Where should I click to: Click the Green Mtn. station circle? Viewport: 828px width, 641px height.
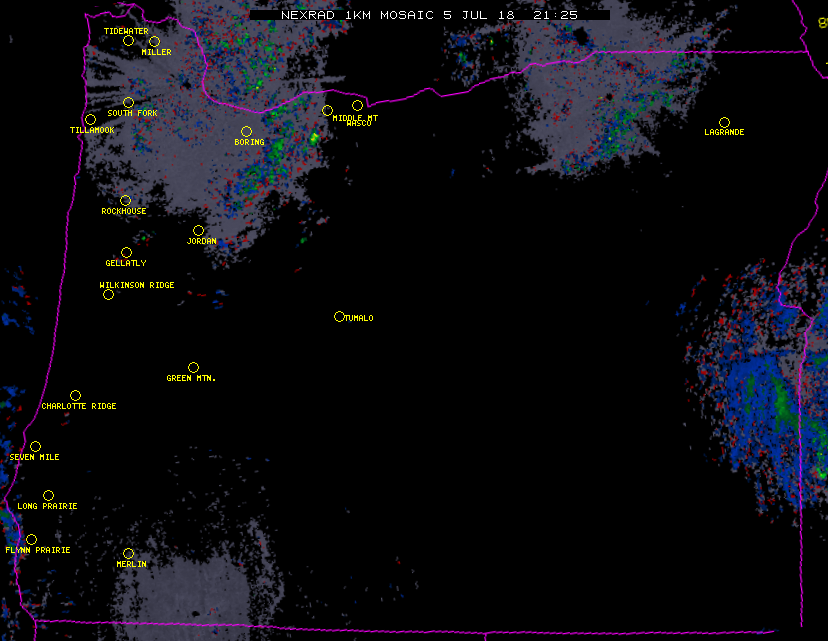click(193, 368)
